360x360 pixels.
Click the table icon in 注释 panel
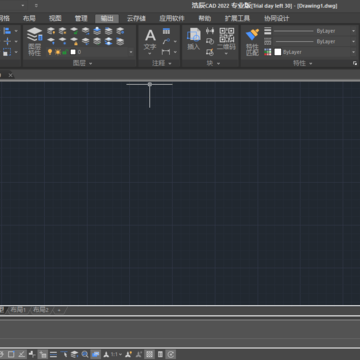[166, 31]
